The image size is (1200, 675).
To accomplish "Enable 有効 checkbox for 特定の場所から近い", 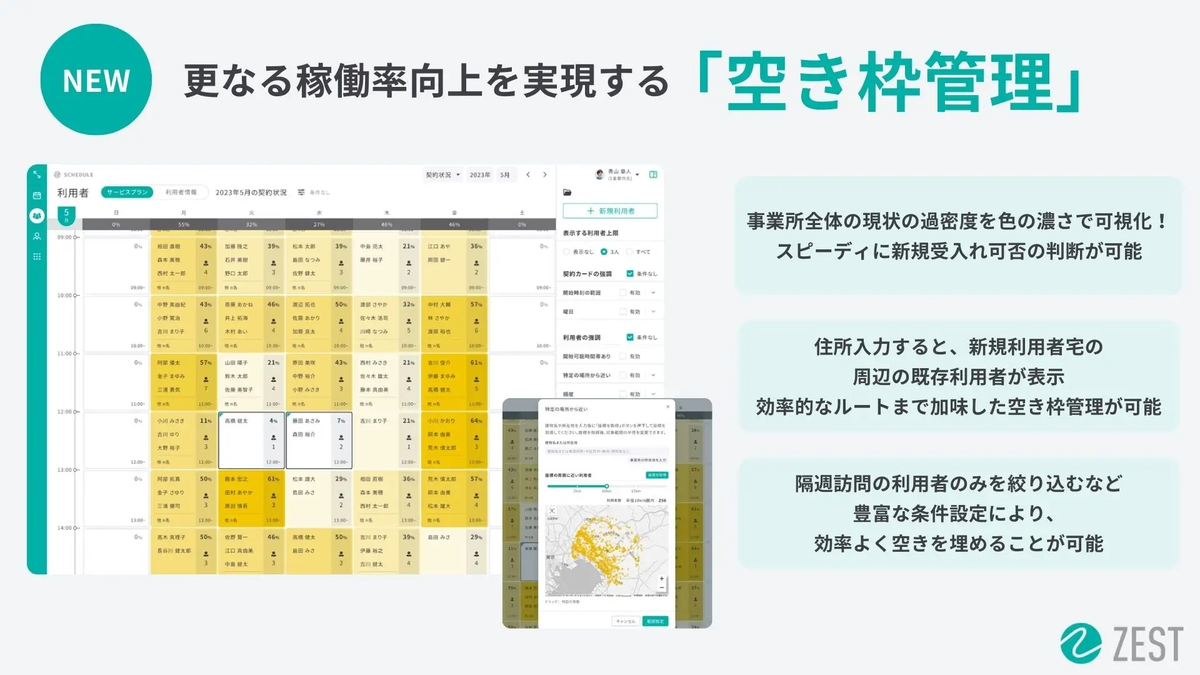I will pyautogui.click(x=623, y=375).
